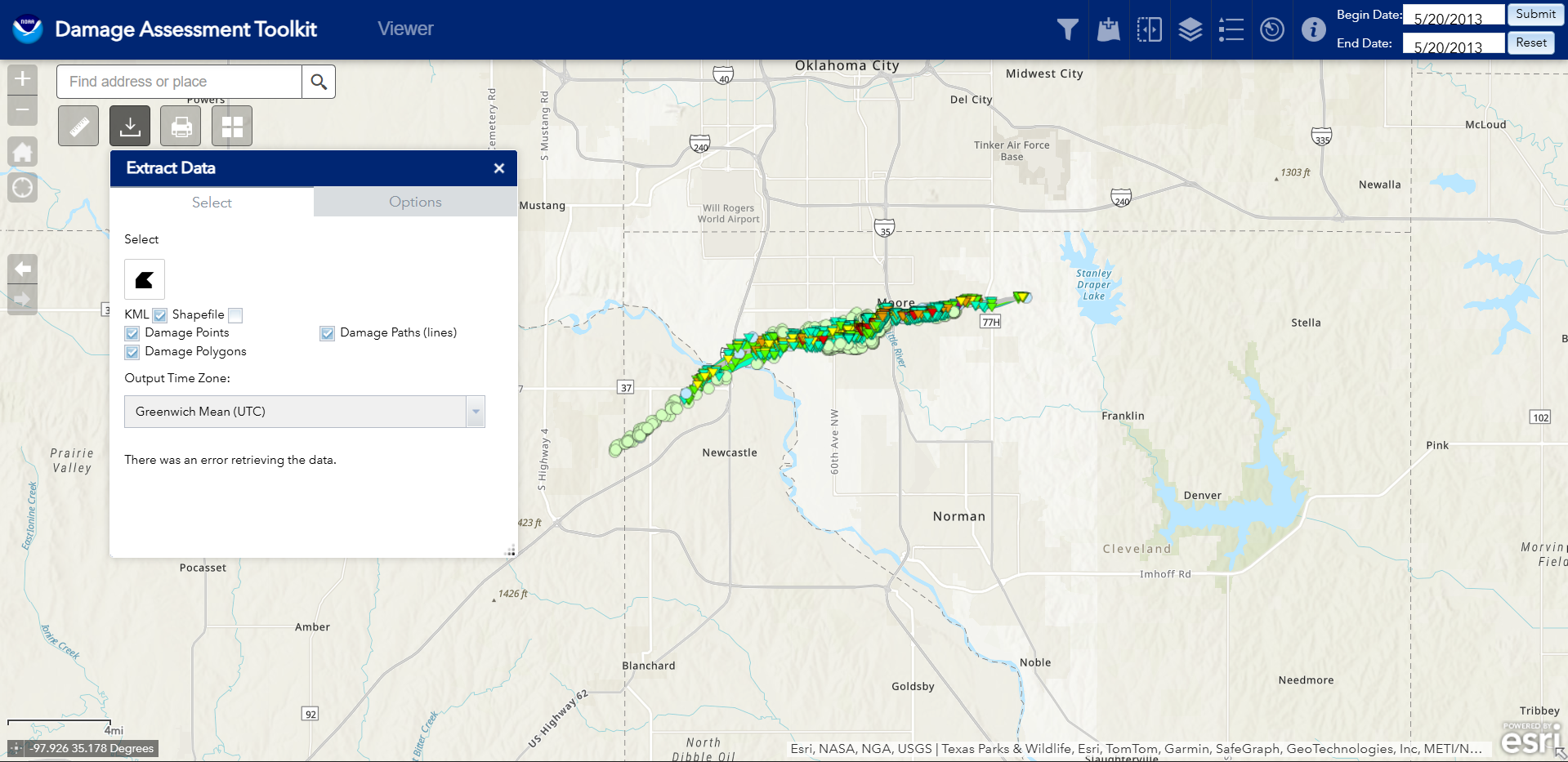Viewport: 1568px width, 762px height.
Task: Click the Find address search field
Action: coord(179,82)
